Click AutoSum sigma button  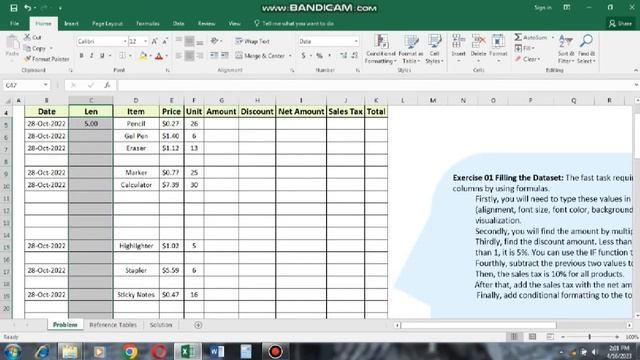click(x=530, y=37)
